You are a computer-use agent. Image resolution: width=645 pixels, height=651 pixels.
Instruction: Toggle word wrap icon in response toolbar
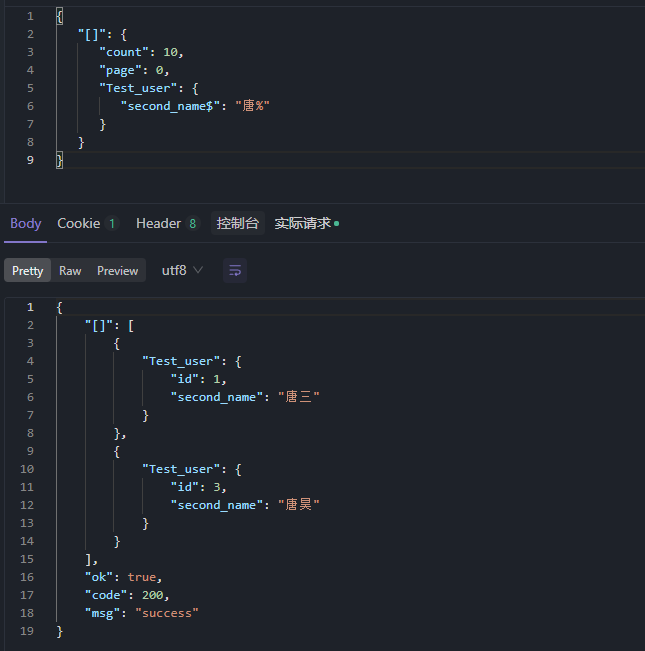tap(235, 271)
